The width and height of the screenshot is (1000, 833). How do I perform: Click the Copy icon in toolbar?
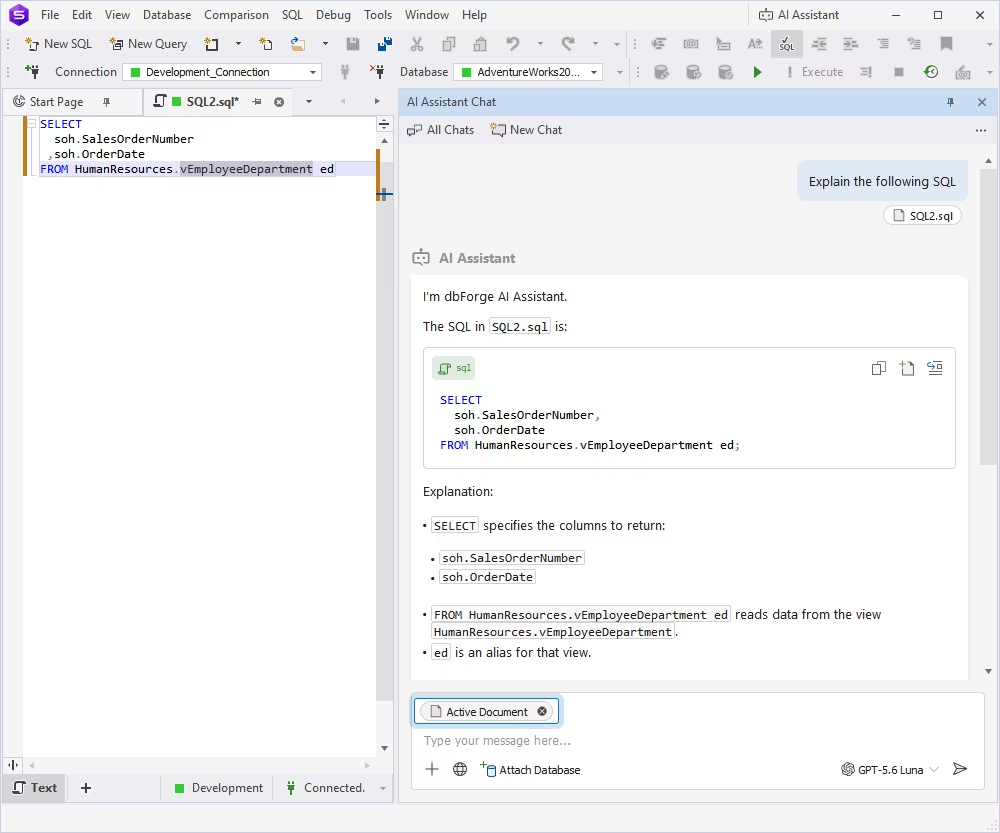(449, 44)
